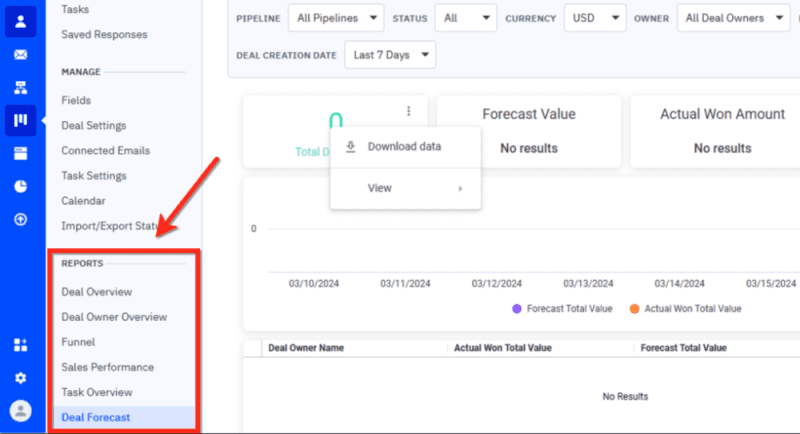Go to Sales Performance report

point(107,367)
